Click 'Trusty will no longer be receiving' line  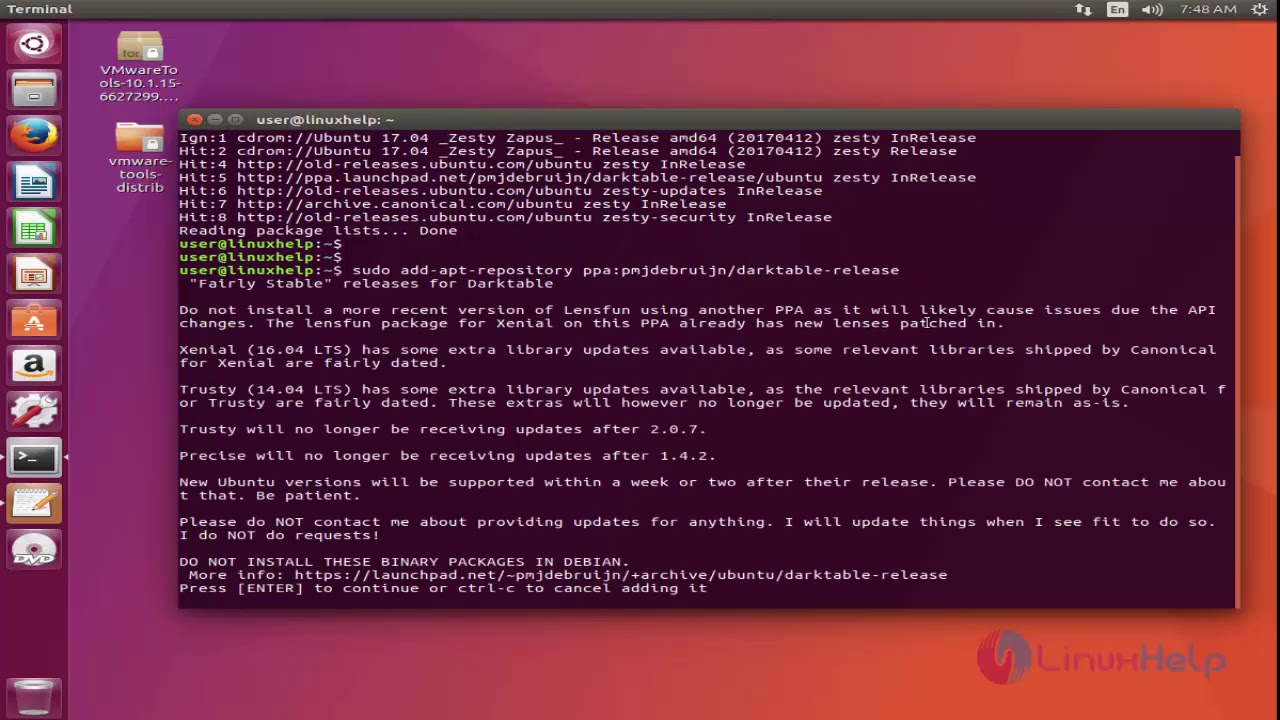(x=443, y=429)
